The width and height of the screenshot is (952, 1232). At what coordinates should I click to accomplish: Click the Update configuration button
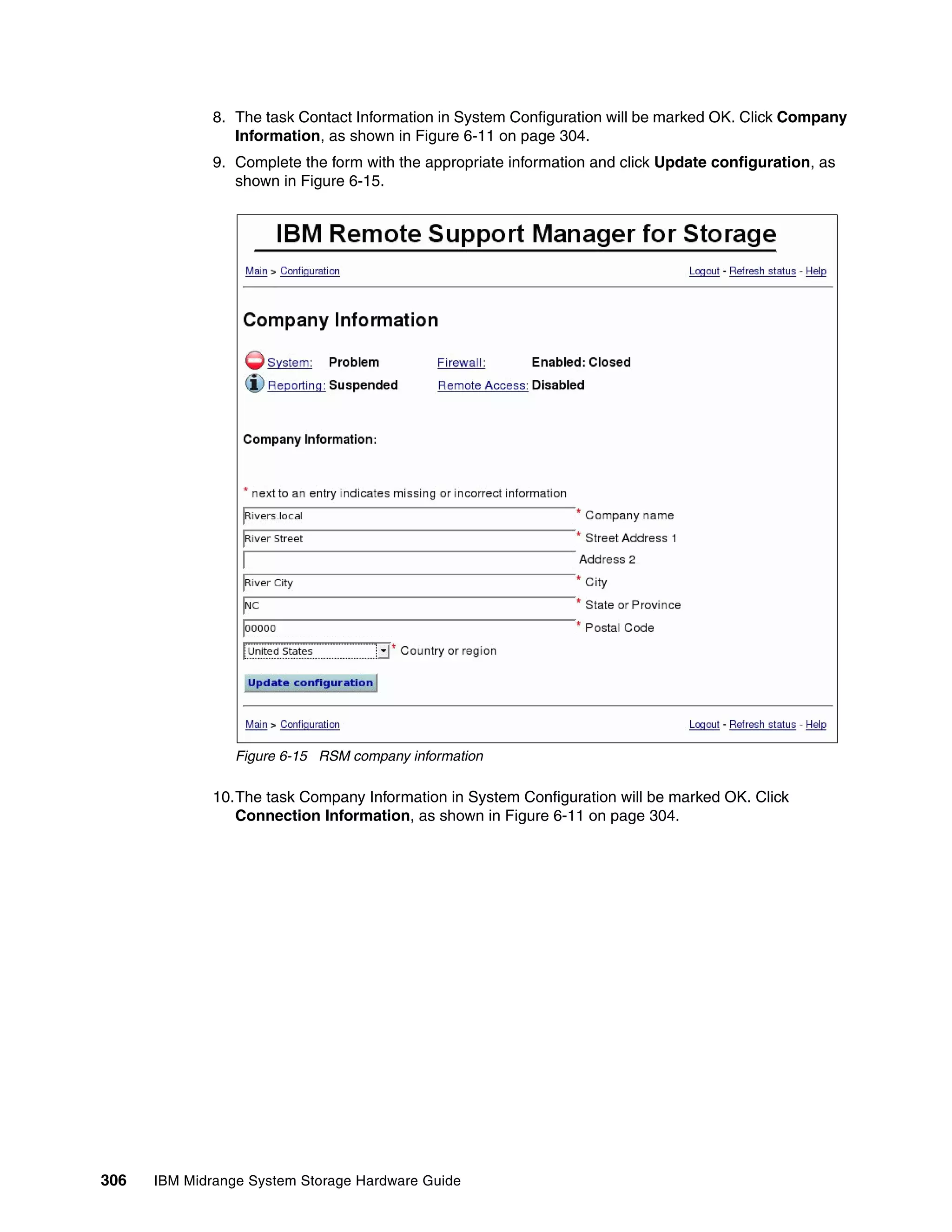tap(311, 682)
